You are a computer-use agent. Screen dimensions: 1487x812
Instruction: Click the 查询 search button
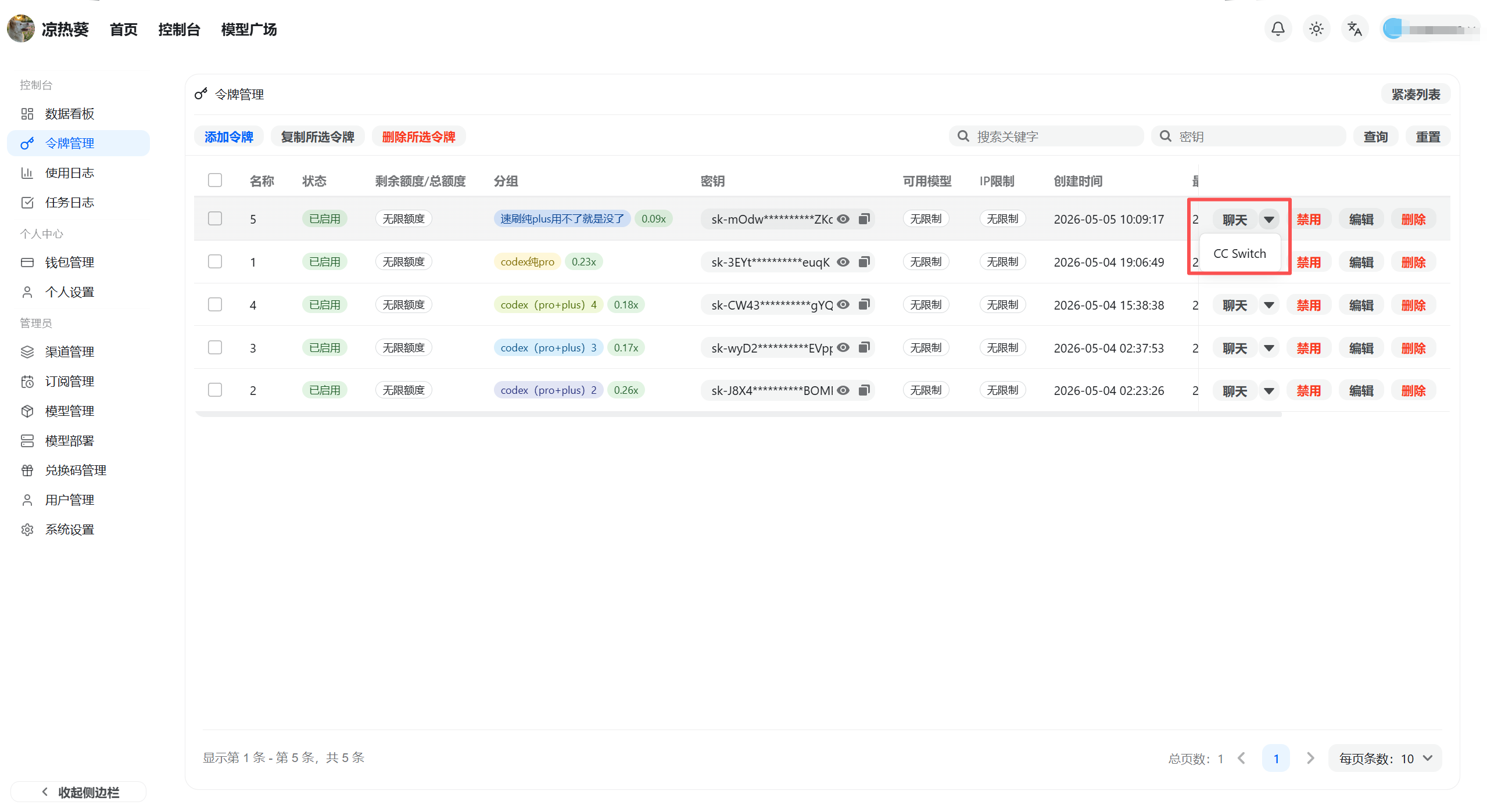(1375, 137)
